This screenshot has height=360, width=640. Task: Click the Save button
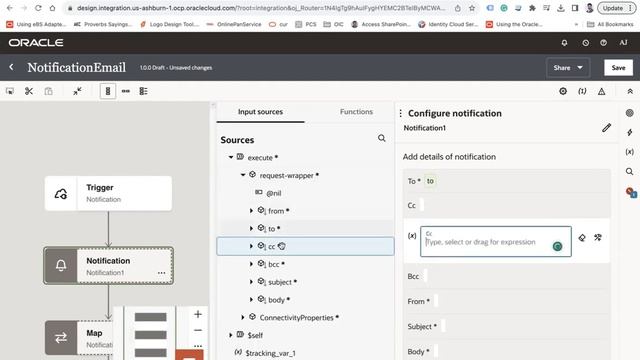pyautogui.click(x=618, y=68)
